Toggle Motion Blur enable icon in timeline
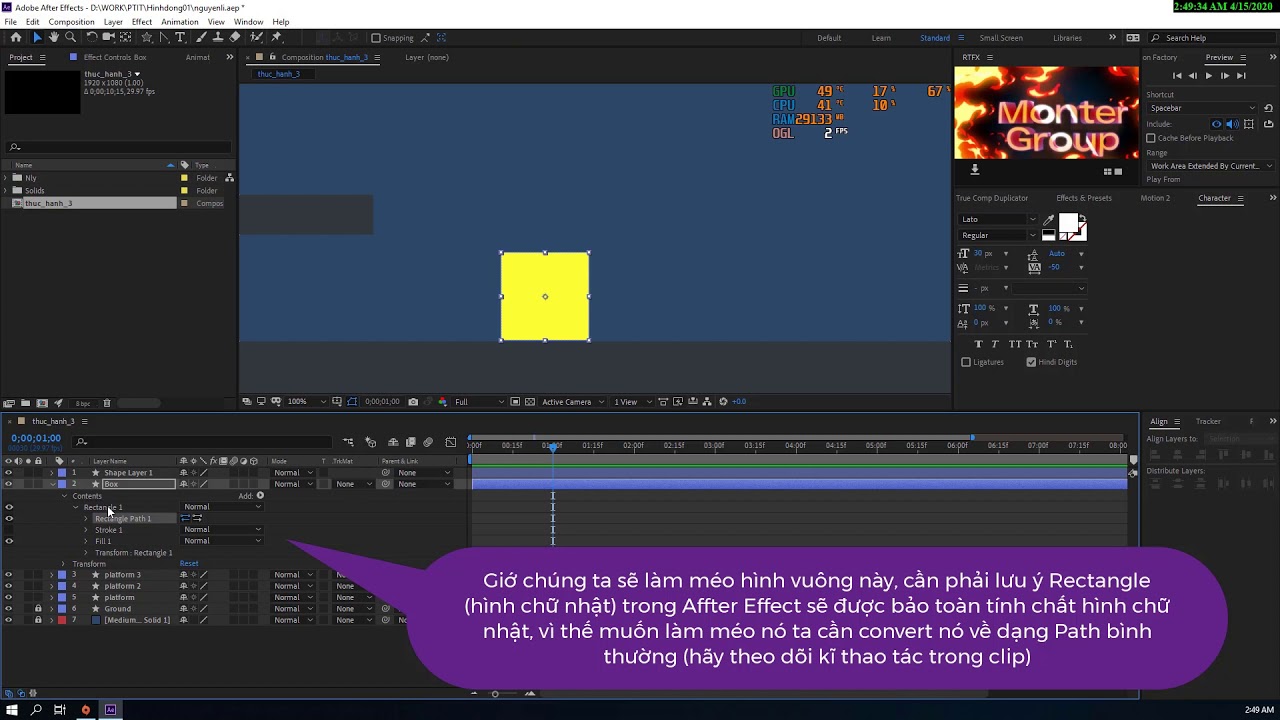 428,442
